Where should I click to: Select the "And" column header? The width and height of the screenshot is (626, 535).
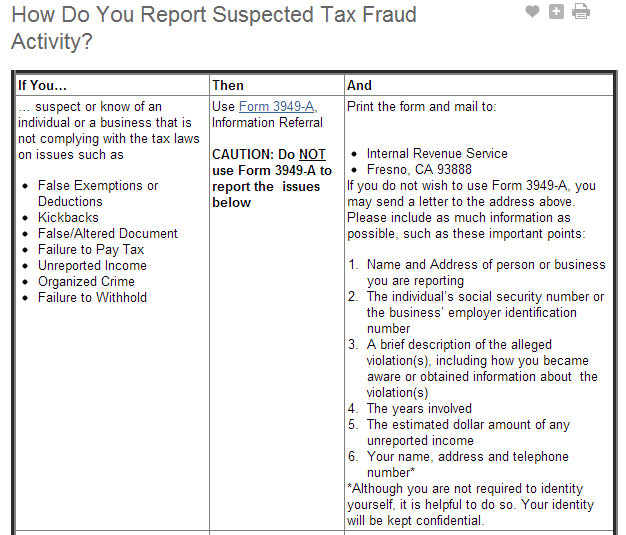(360, 85)
